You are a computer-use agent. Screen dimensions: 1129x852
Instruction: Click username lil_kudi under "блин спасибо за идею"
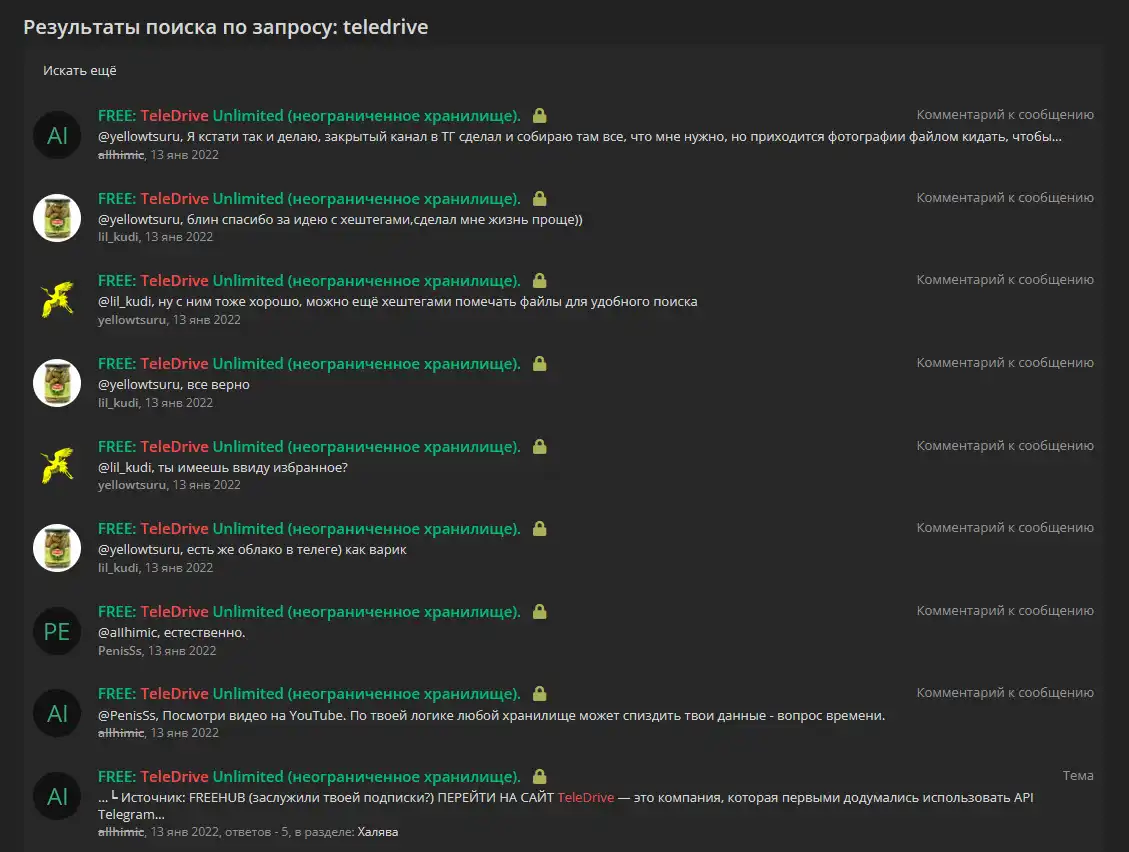(x=118, y=236)
